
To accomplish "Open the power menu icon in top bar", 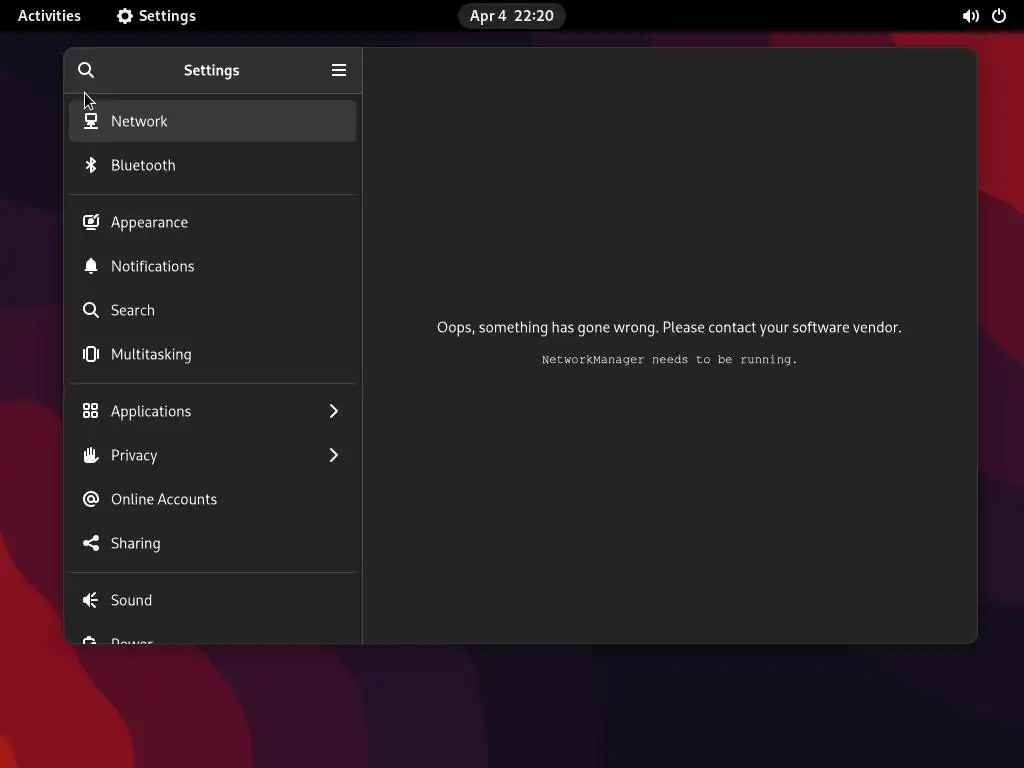I will 999,16.
